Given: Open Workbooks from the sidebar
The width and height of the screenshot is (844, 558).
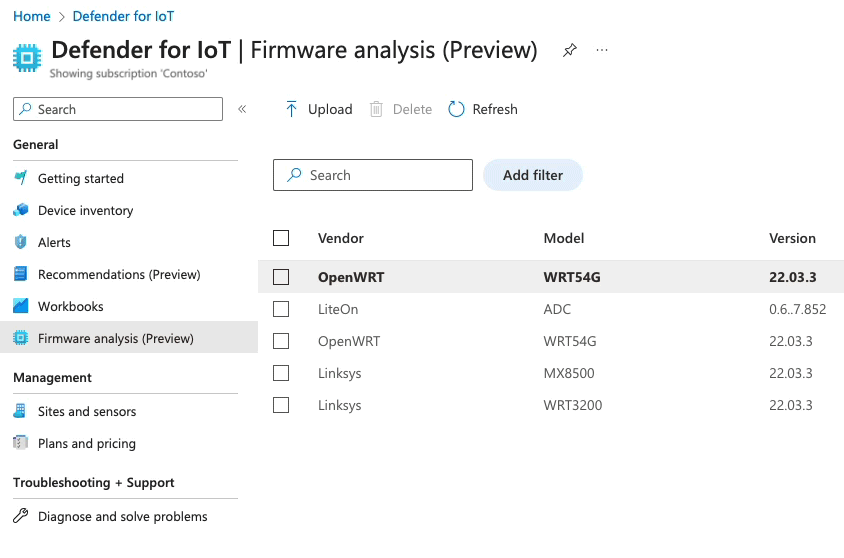Looking at the screenshot, I should (71, 306).
